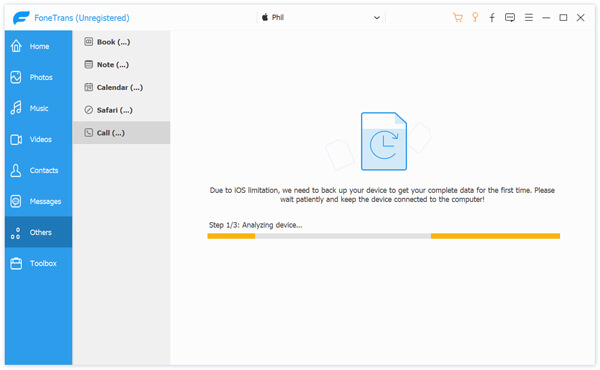Click the Videos camera icon
The image size is (600, 370).
(x=16, y=140)
